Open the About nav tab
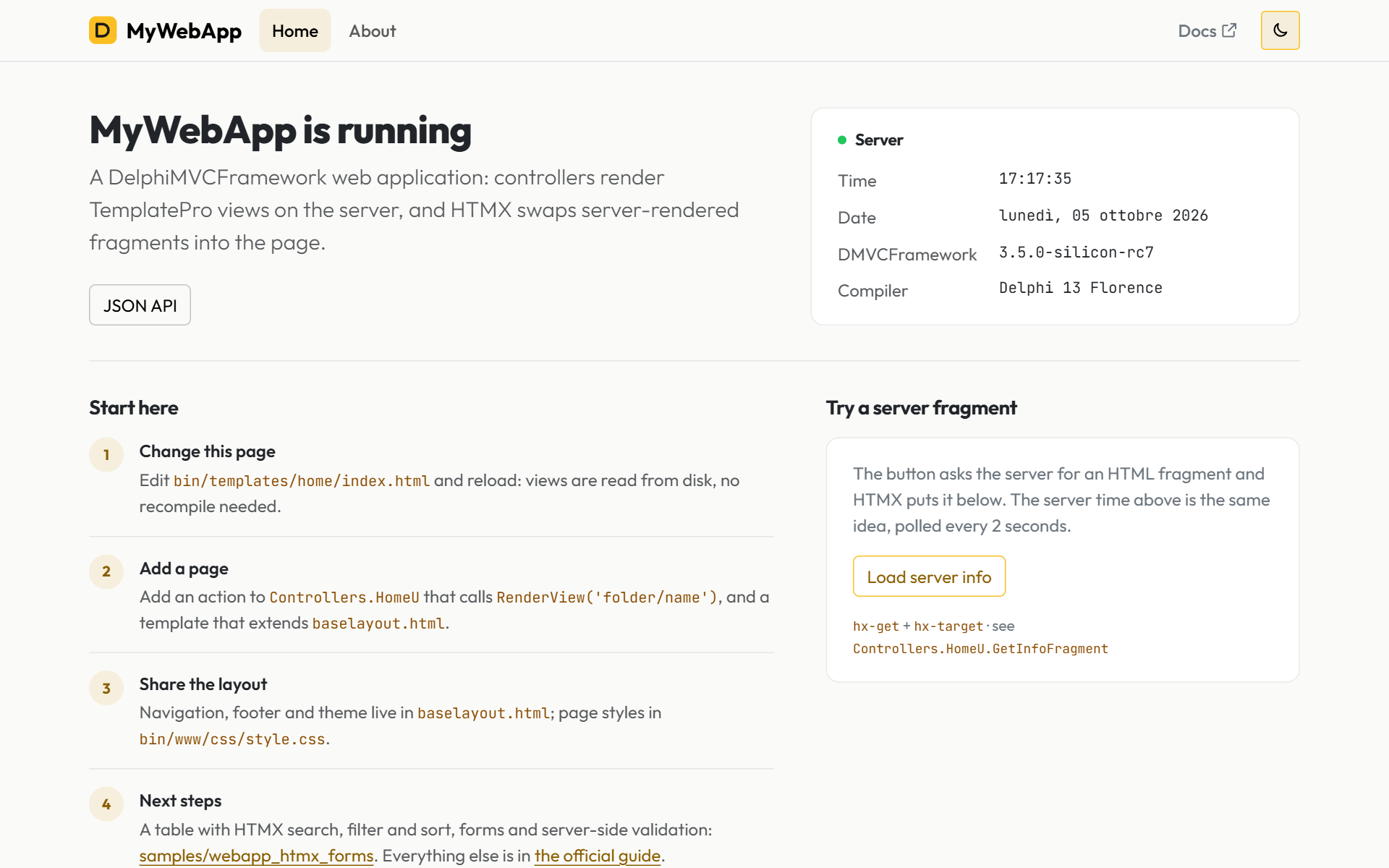1389x868 pixels. click(373, 30)
